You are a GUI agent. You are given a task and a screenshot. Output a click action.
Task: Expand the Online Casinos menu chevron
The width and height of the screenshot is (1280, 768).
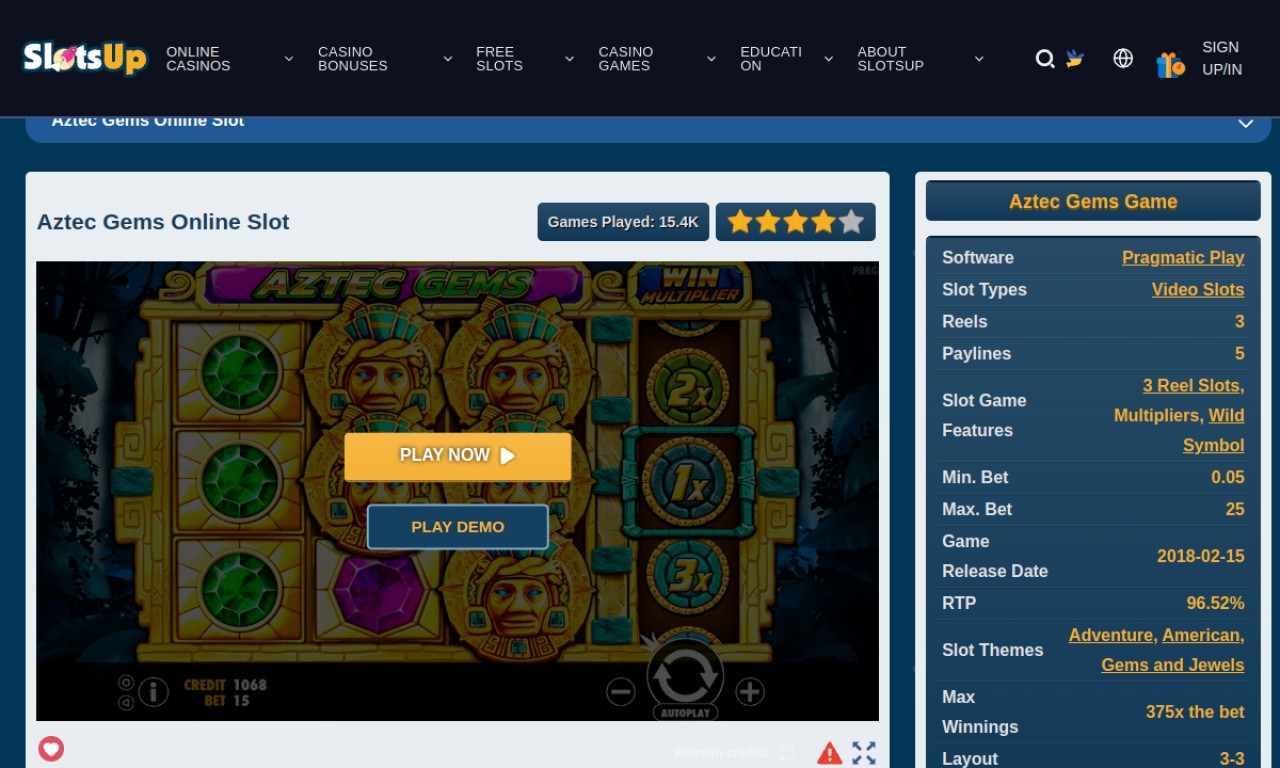289,59
